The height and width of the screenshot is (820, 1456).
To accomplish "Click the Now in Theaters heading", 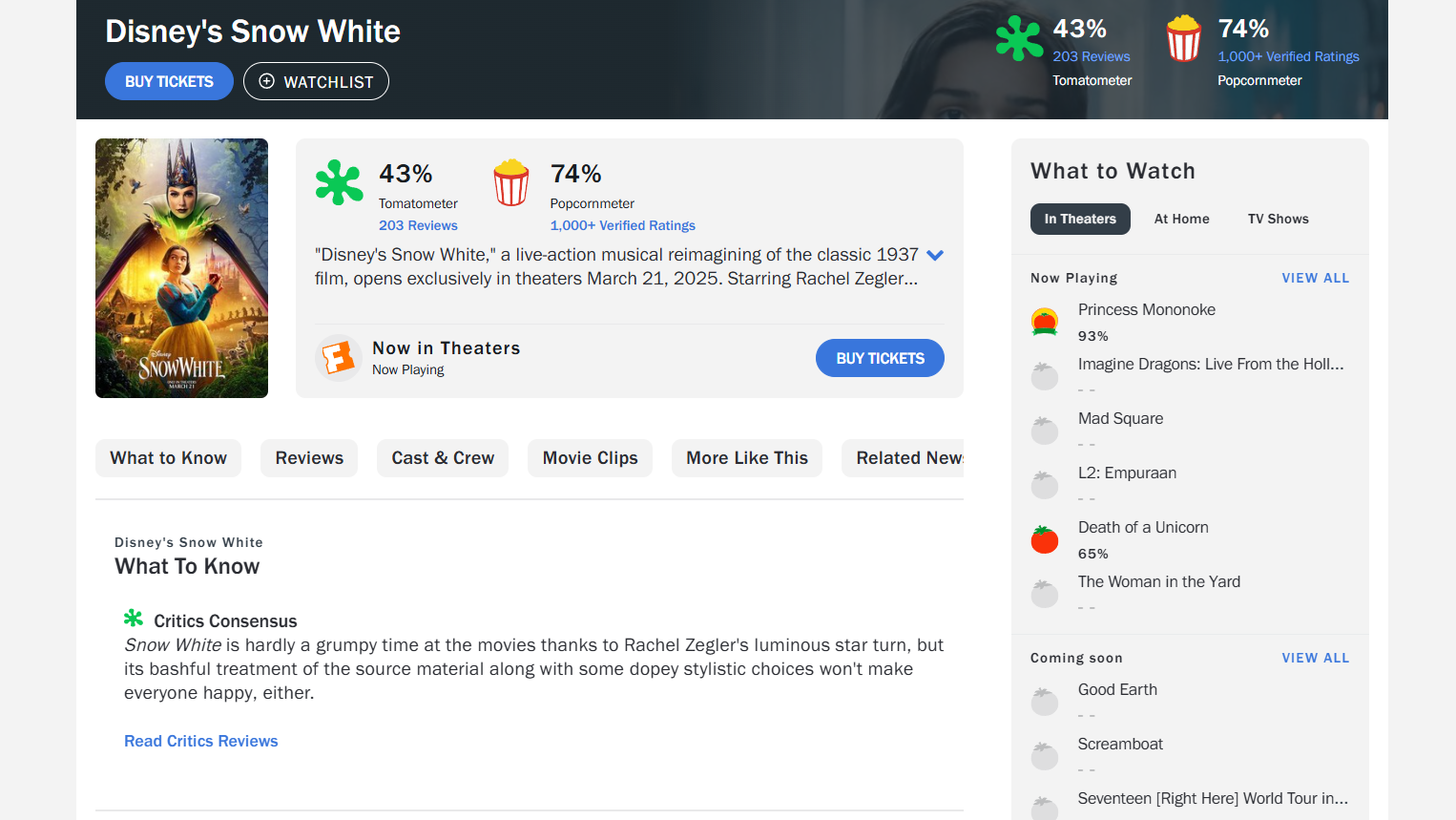I will [x=447, y=348].
